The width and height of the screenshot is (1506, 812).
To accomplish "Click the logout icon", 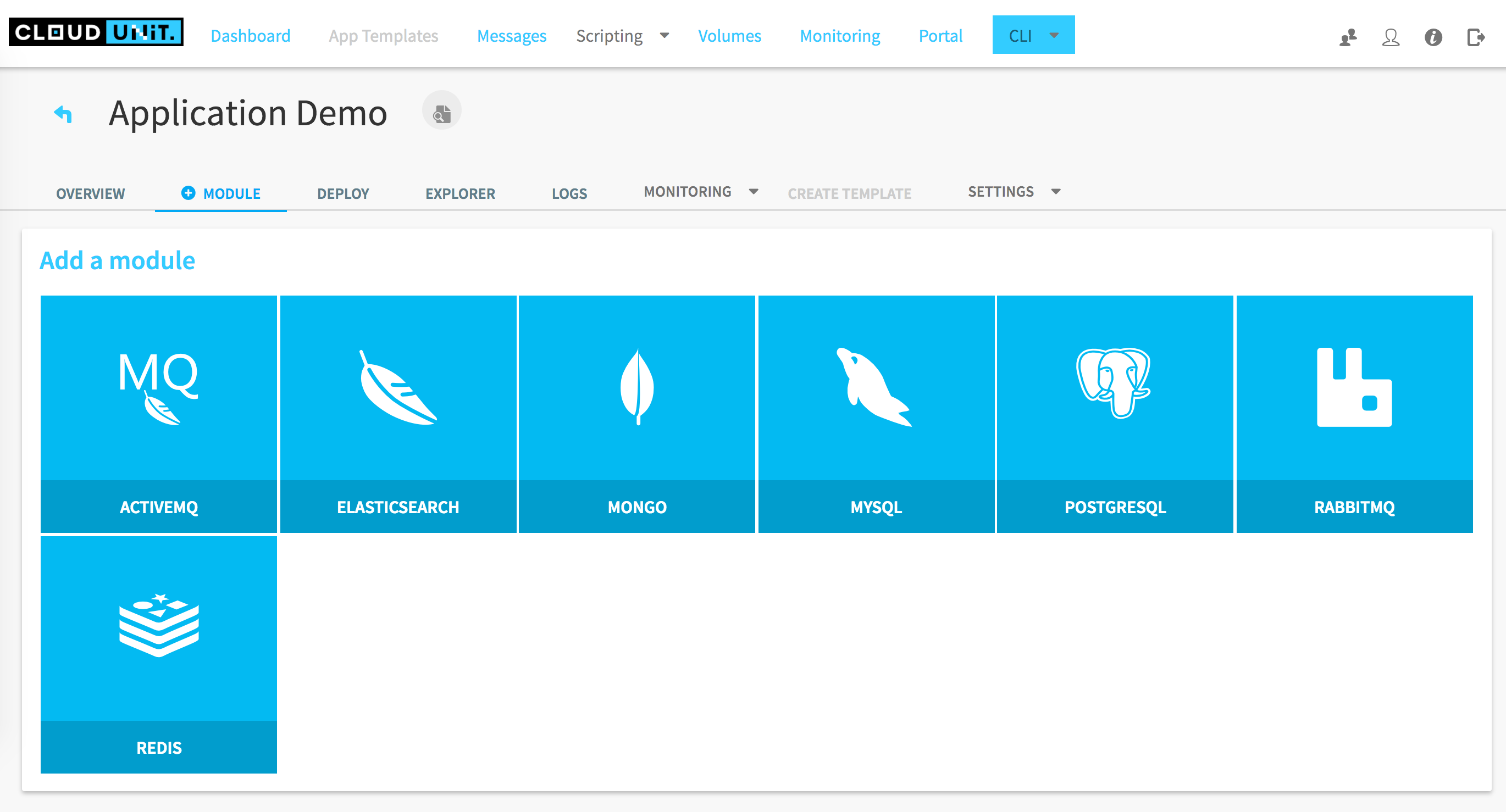I will (x=1476, y=37).
